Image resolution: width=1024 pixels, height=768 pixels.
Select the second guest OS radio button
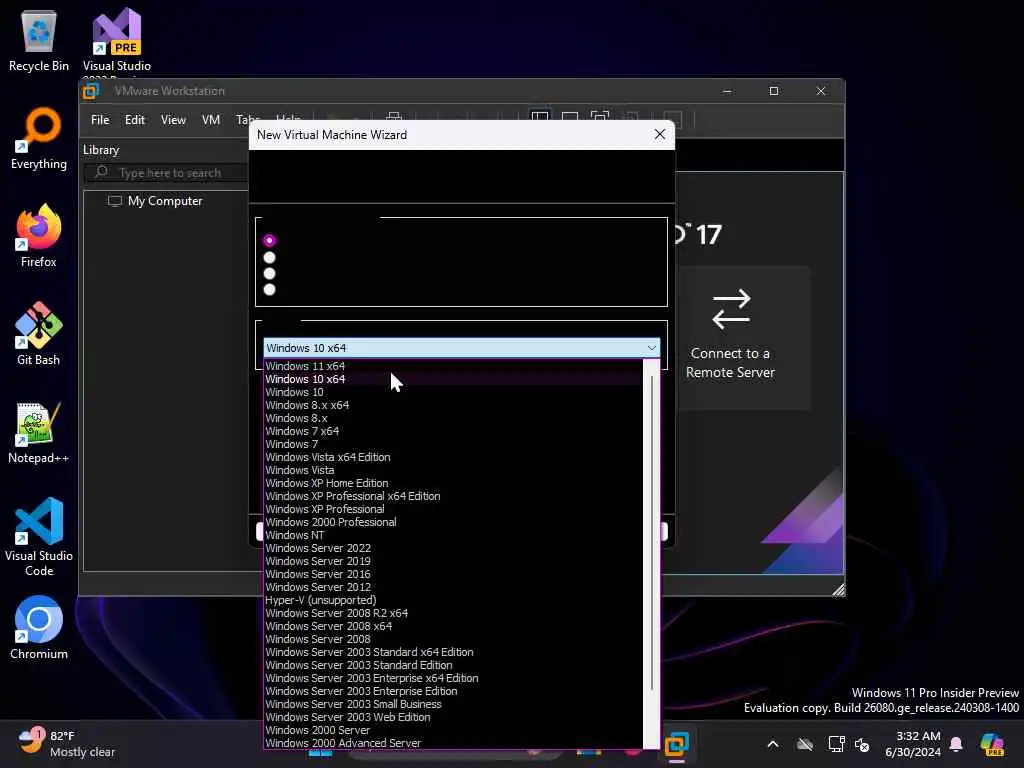(269, 257)
